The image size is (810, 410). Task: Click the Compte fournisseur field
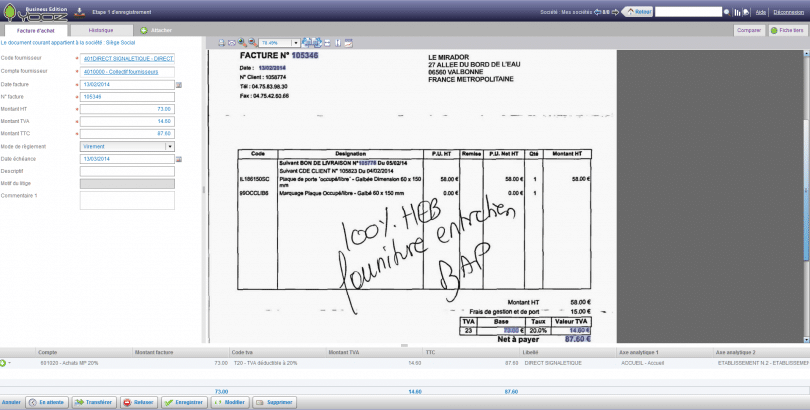(x=127, y=72)
